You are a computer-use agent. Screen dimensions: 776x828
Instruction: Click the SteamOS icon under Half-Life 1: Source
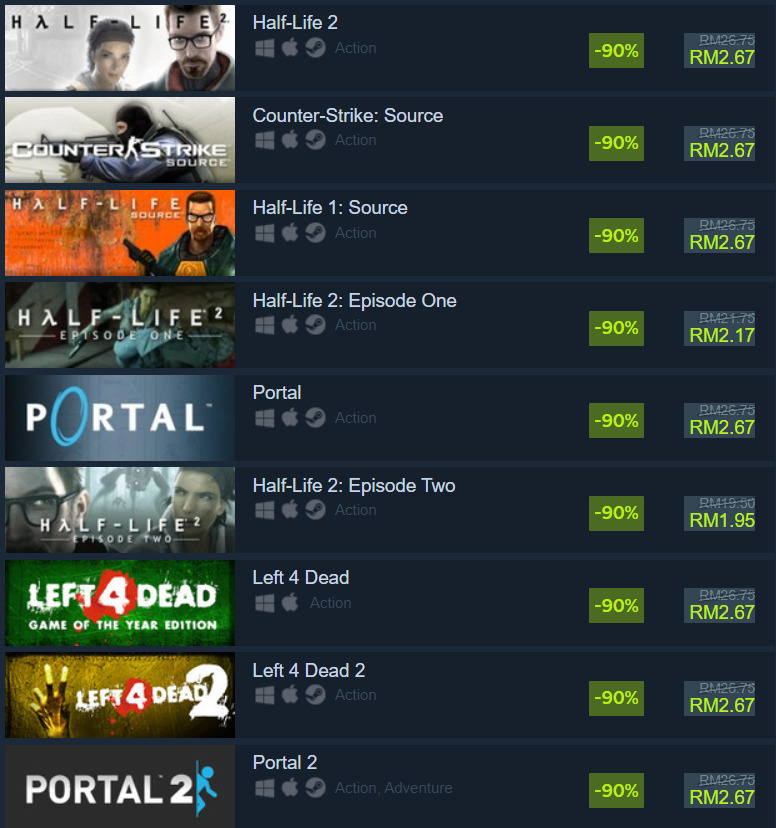point(315,233)
